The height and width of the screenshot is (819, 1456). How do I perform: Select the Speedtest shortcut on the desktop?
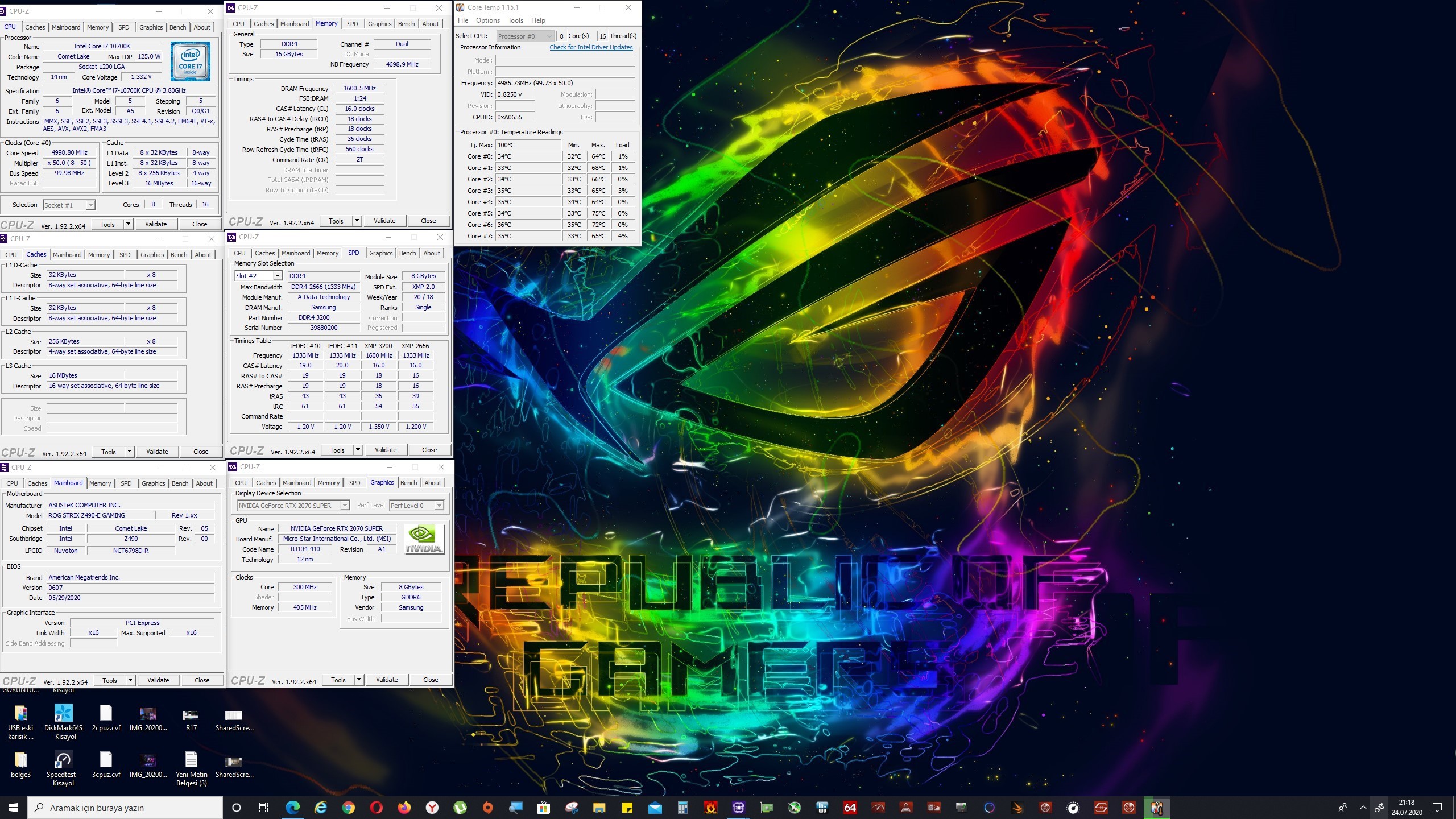point(63,768)
